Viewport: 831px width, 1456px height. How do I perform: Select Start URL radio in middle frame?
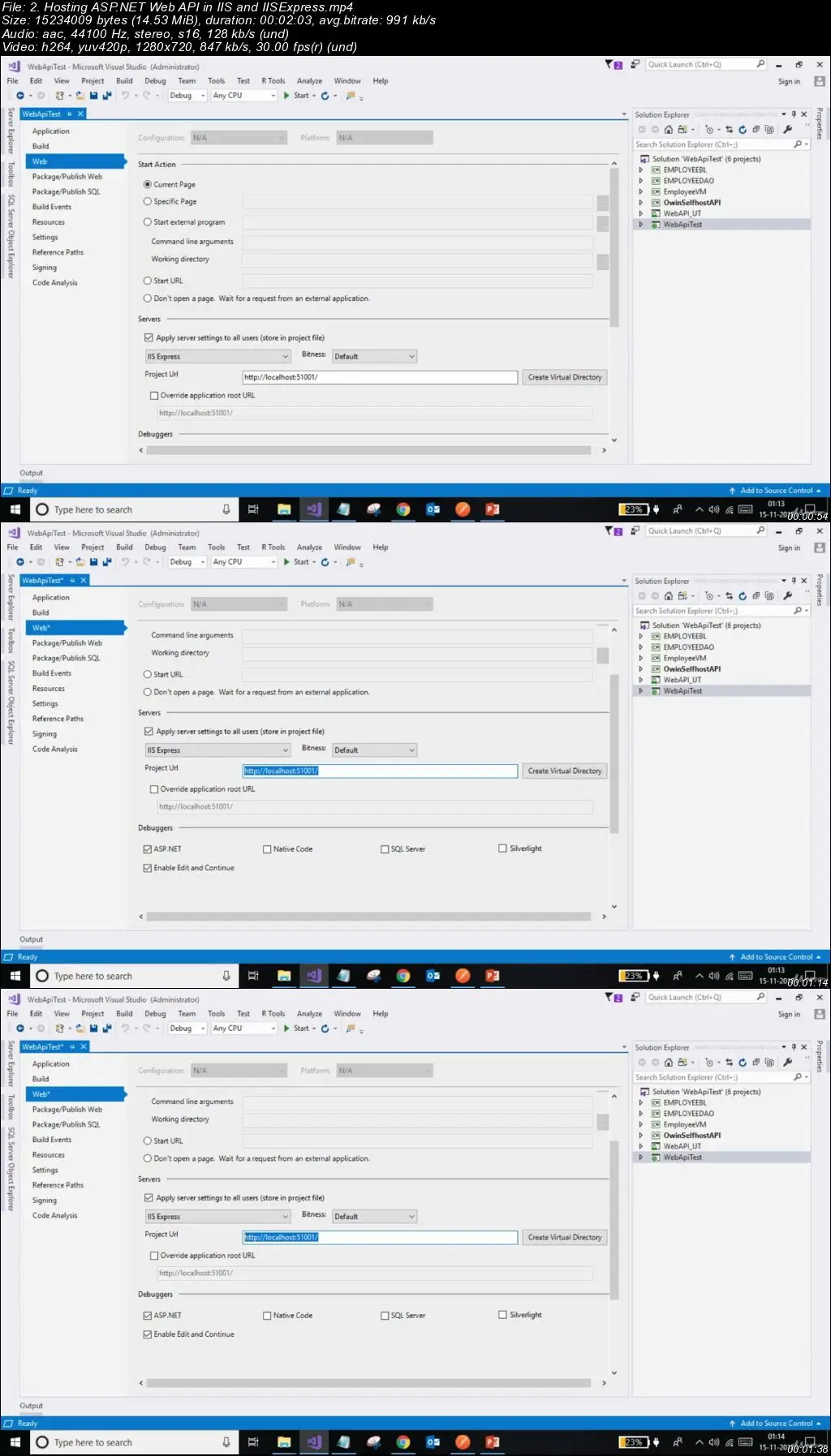[148, 674]
